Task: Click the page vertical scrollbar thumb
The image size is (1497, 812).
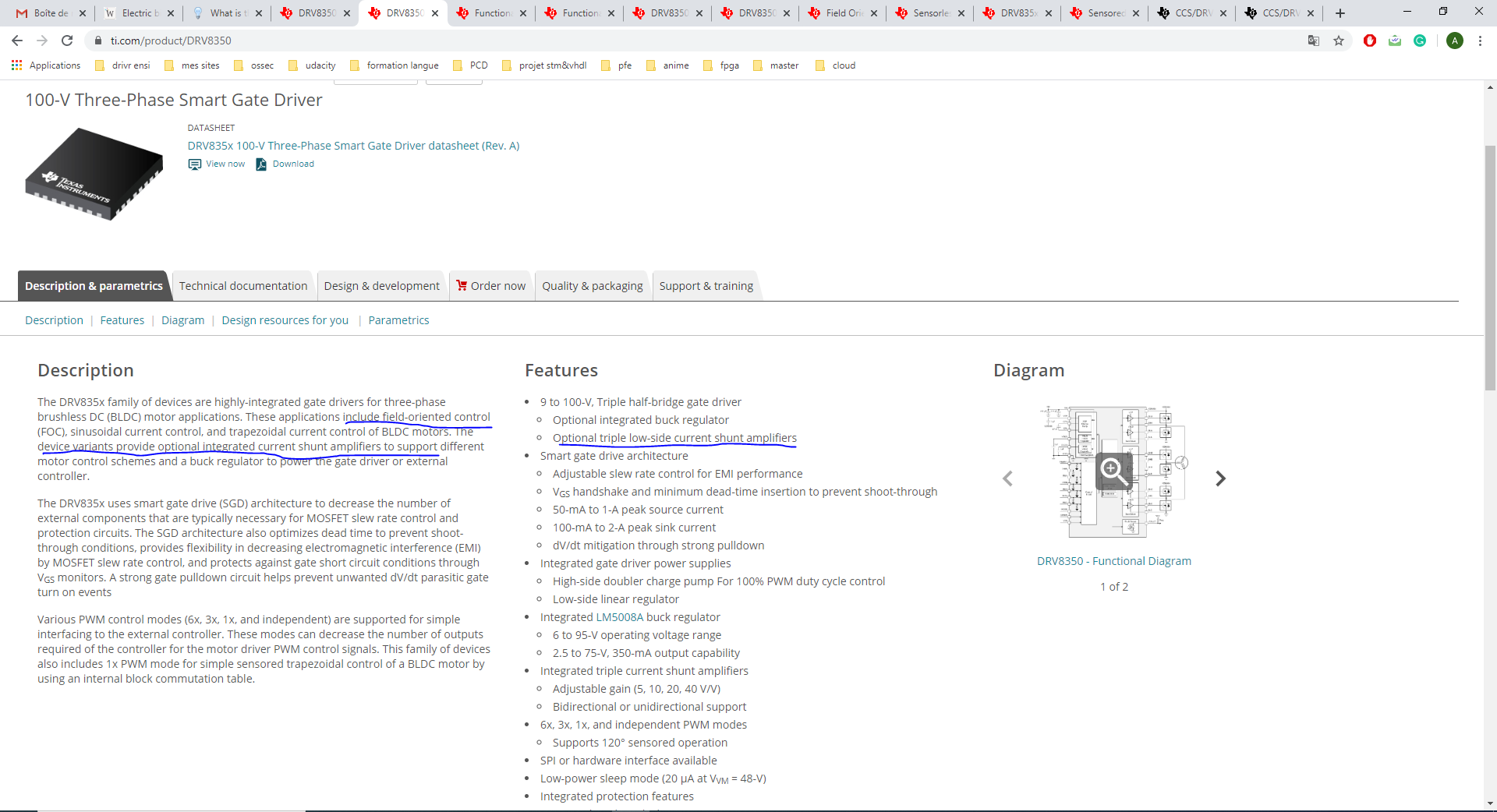Action: click(1490, 267)
